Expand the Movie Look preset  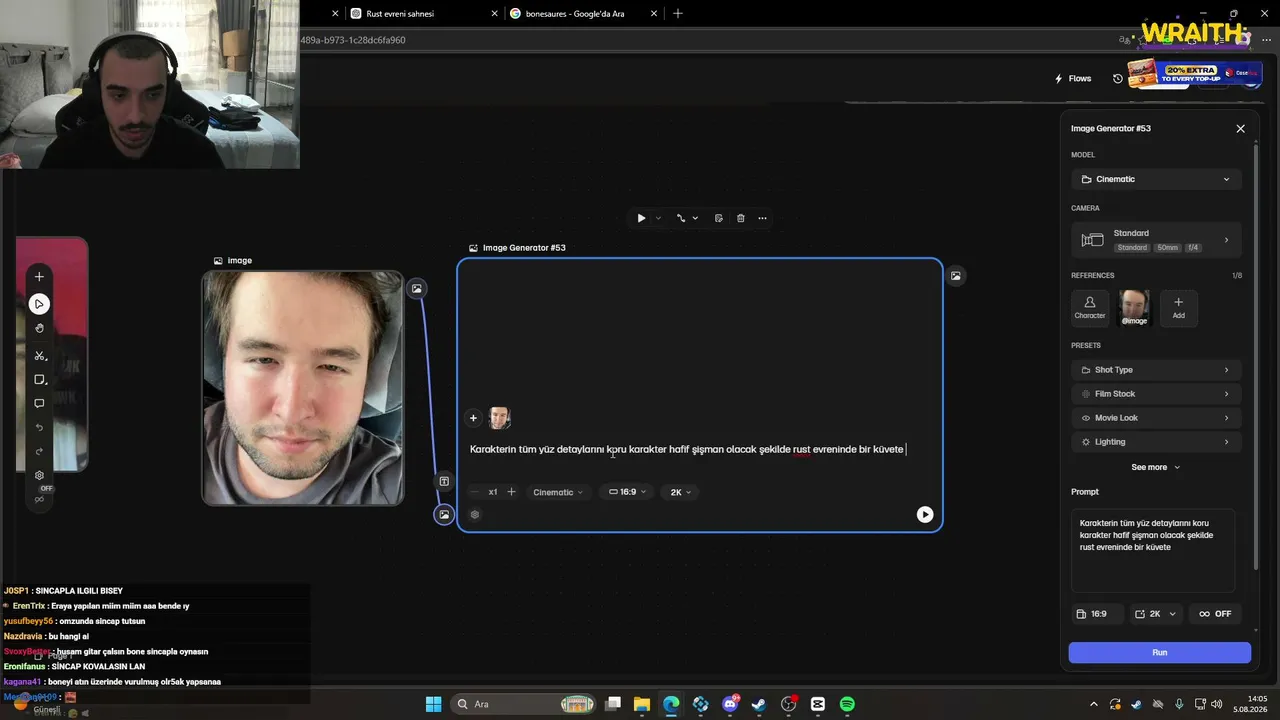1156,418
